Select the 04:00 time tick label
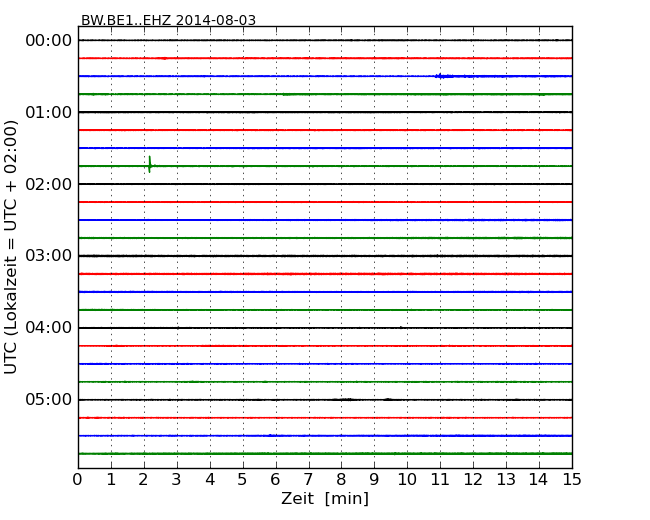 pos(49,328)
